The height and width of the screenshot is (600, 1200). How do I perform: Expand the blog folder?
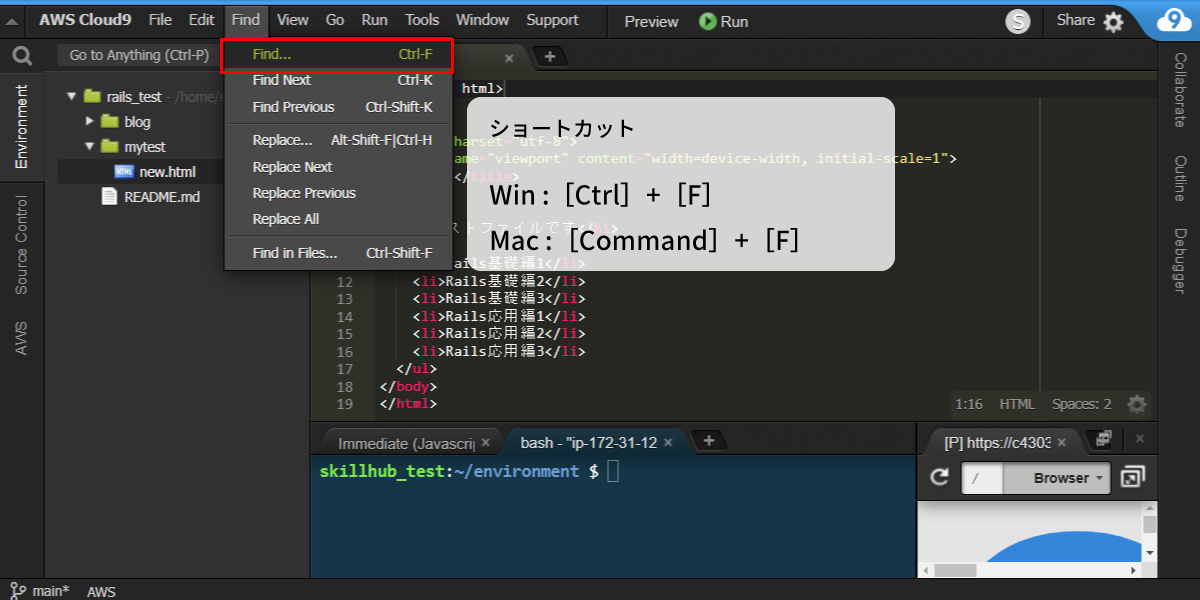[x=90, y=121]
